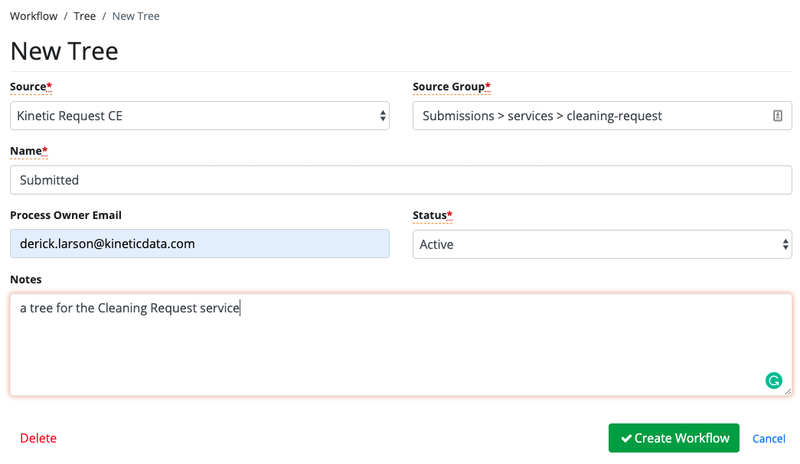Click the Create Workflow button
Image resolution: width=800 pixels, height=464 pixels.
(x=673, y=438)
